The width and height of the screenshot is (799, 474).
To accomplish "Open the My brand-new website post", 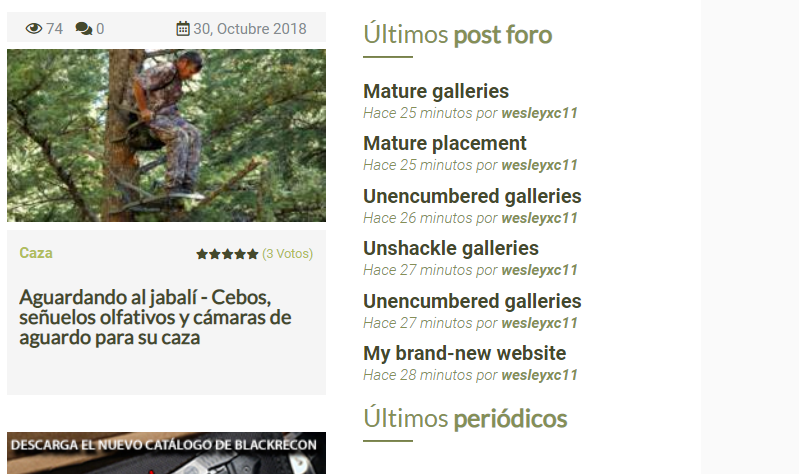I will click(465, 353).
